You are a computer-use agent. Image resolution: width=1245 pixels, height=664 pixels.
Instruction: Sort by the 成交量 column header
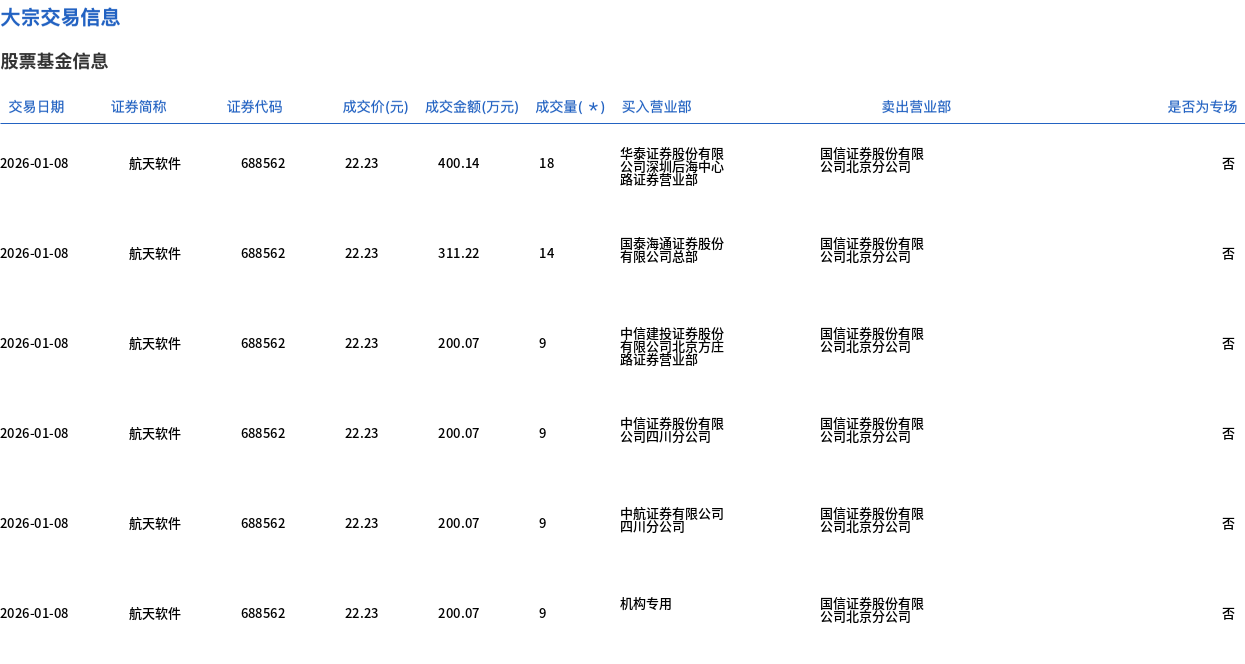(x=570, y=107)
